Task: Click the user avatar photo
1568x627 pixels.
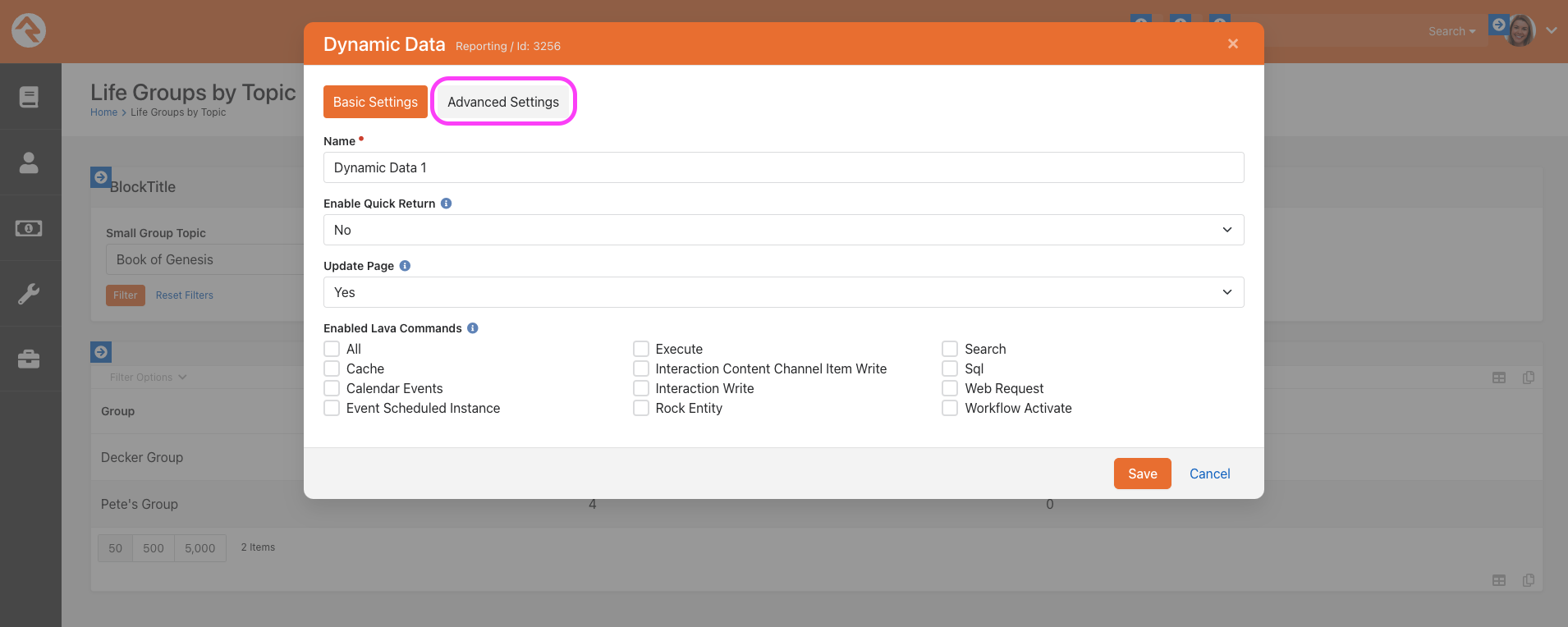Action: [x=1521, y=31]
